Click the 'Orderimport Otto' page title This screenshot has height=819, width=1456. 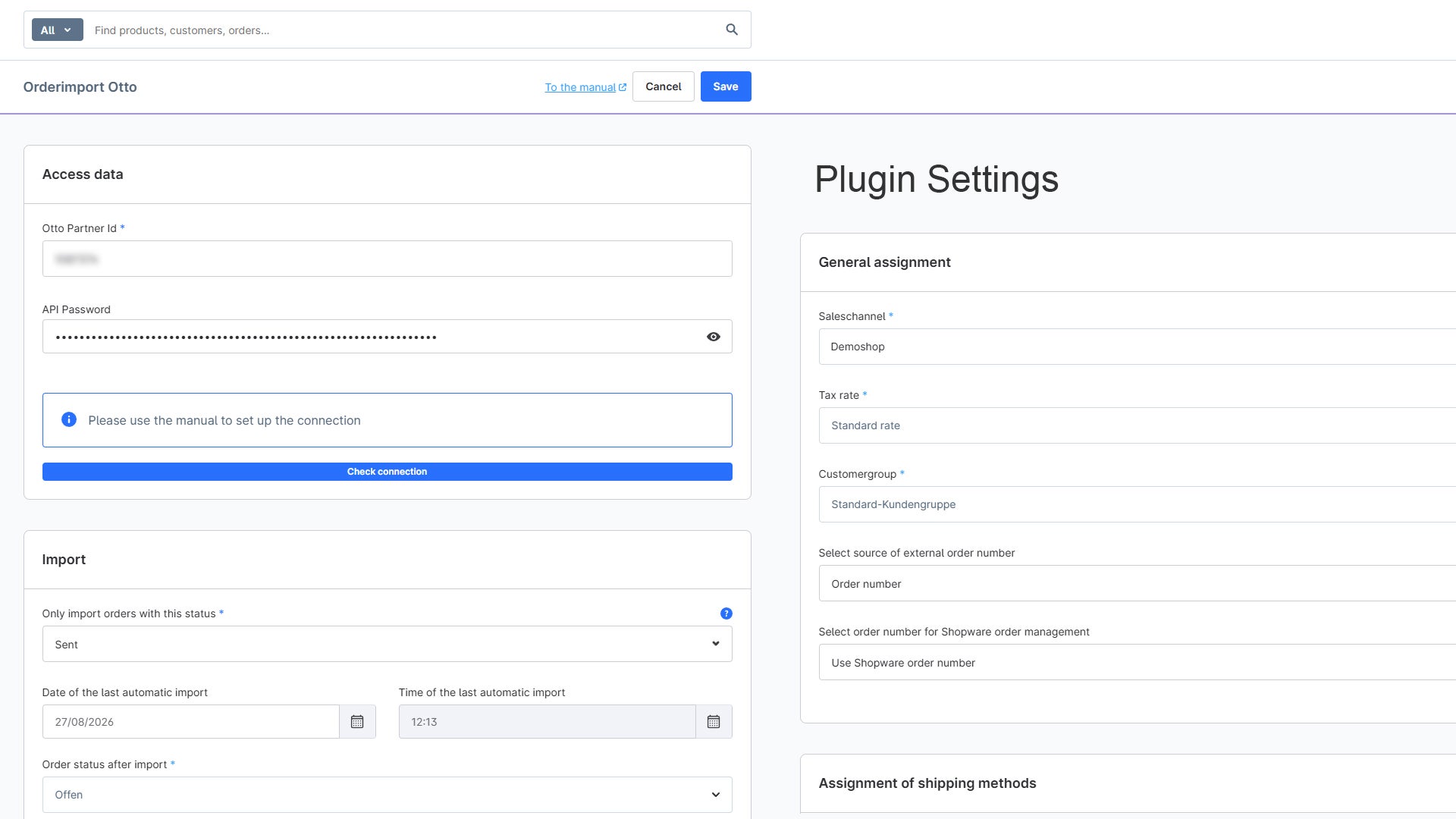tap(80, 87)
